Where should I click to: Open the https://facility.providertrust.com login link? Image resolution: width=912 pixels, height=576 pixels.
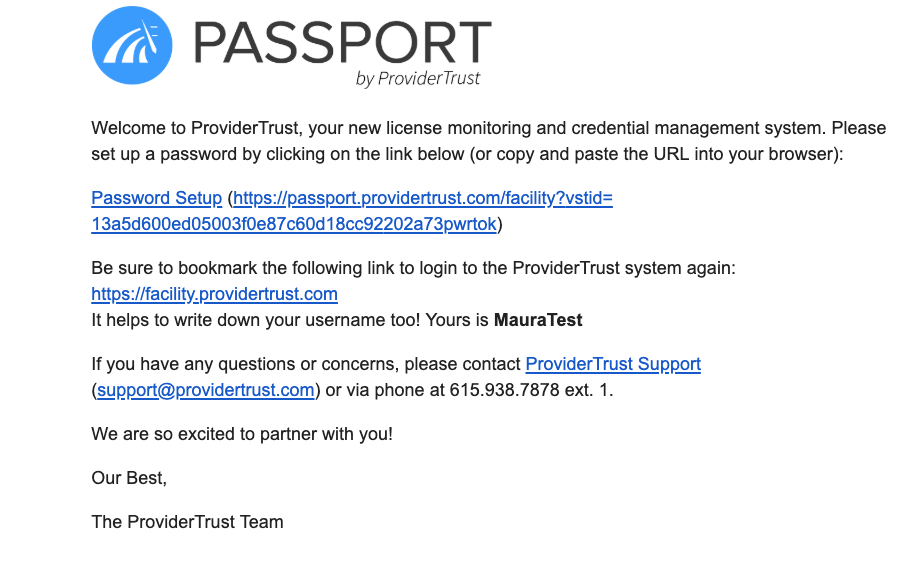point(215,294)
